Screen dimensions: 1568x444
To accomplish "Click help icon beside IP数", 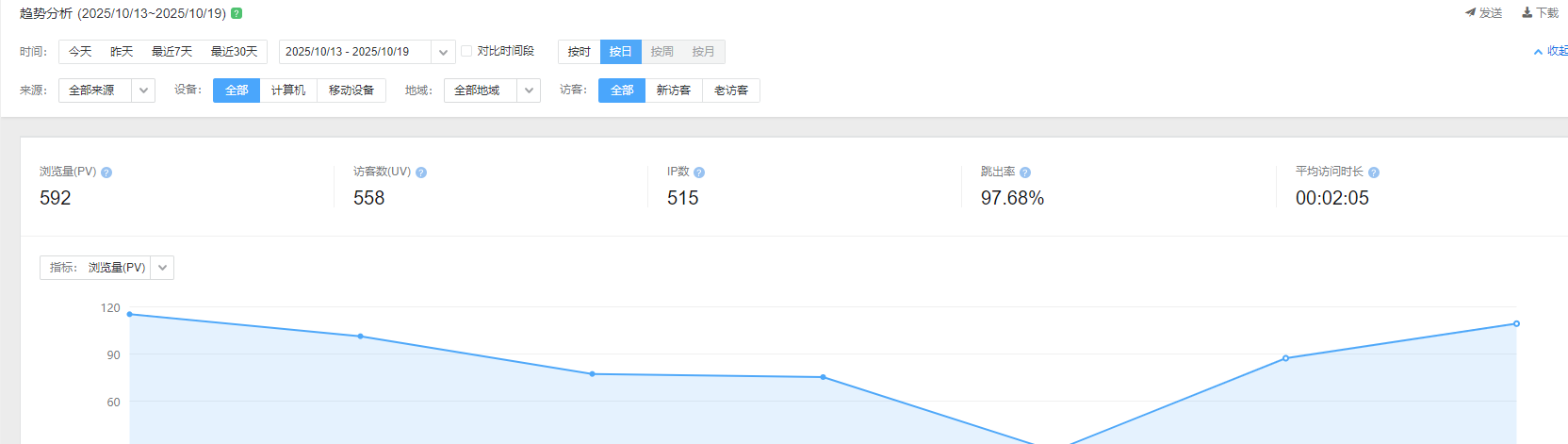I will (699, 173).
